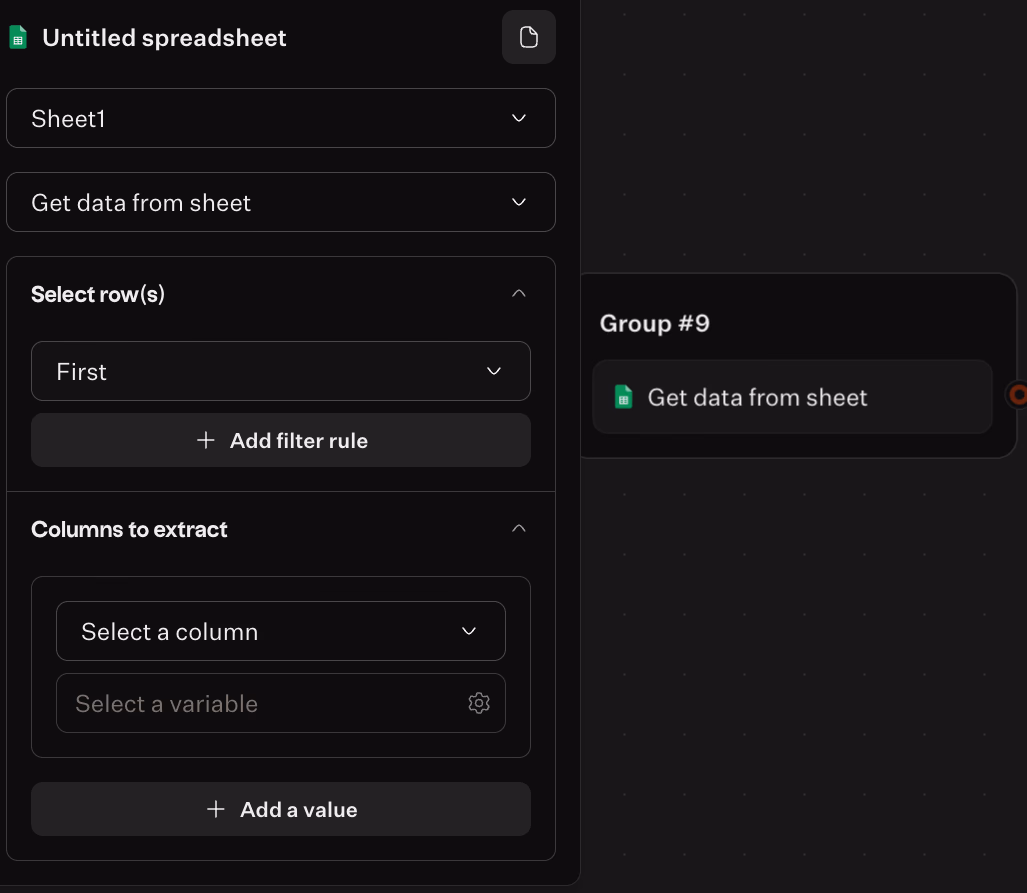Image resolution: width=1027 pixels, height=893 pixels.
Task: Open the Sheet1 dropdown
Action: (280, 118)
